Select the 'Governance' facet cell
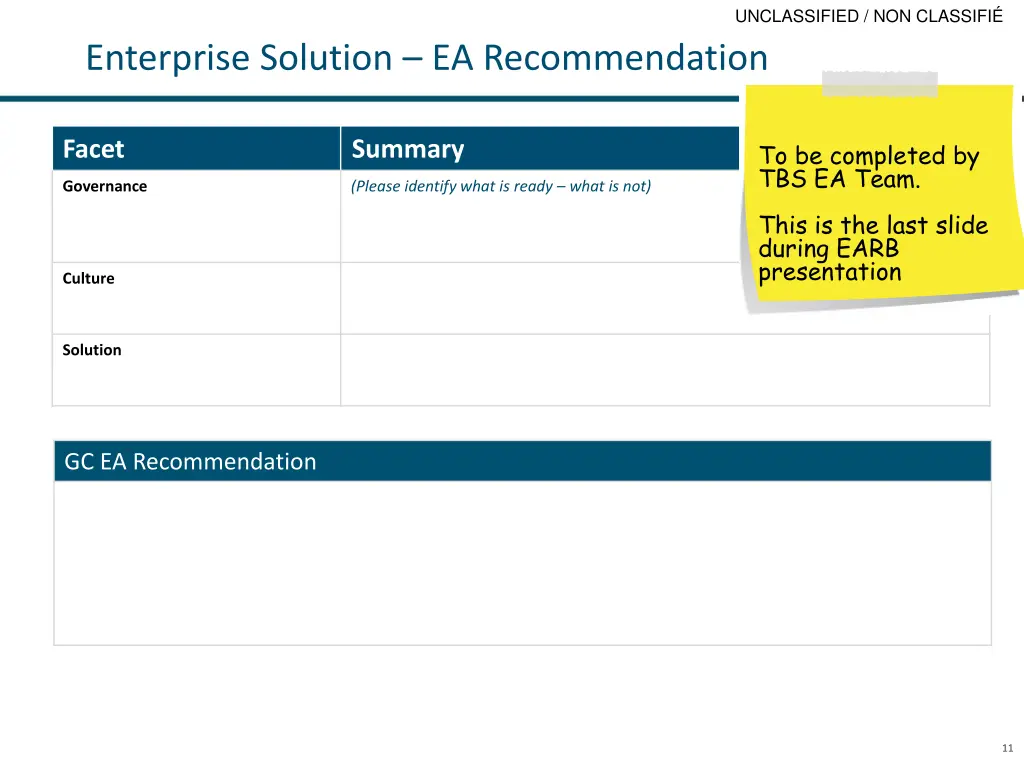Viewport: 1024px width, 768px height. 196,216
